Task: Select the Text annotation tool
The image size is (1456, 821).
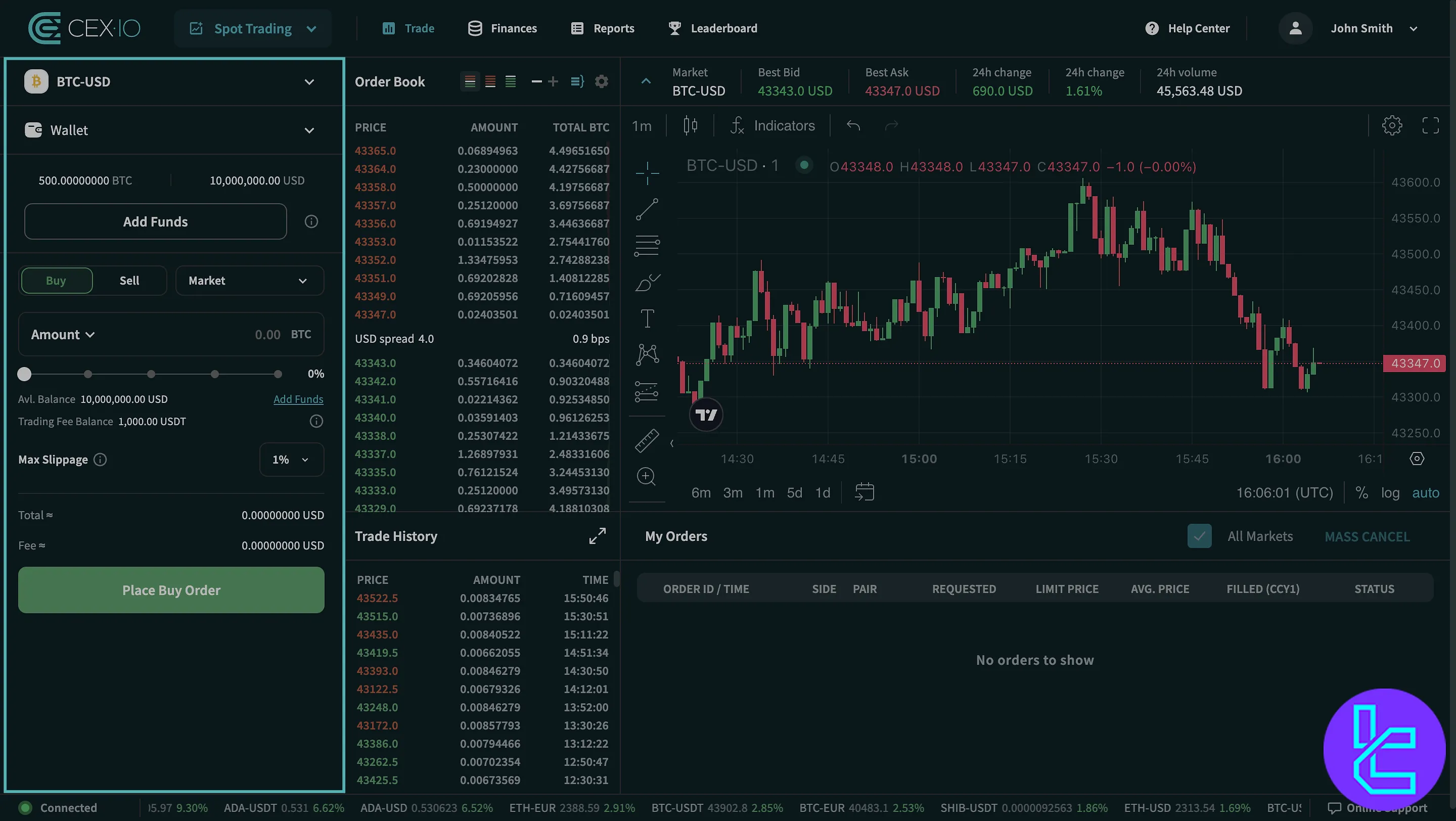Action: [x=647, y=318]
